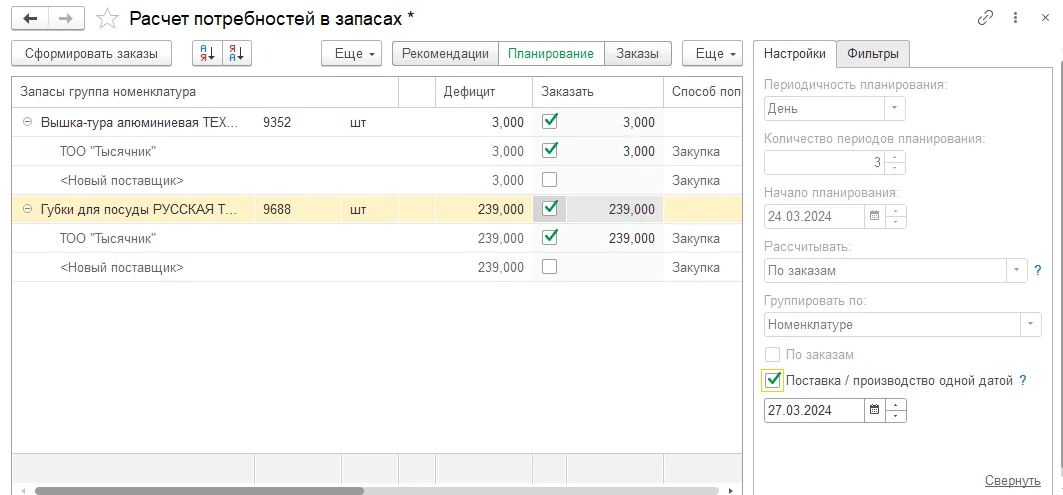
Task: Open the calendar for Начало планирования date
Action: click(874, 216)
